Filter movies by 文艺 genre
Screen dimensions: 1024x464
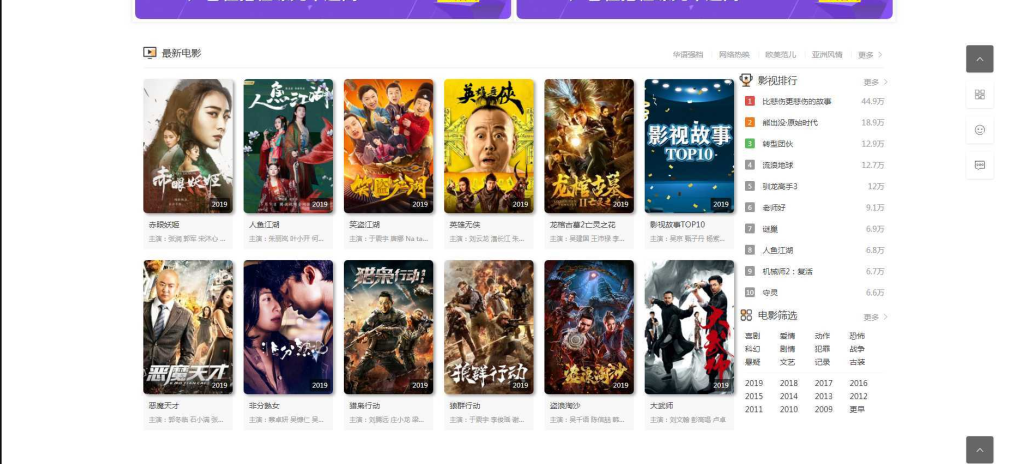(x=788, y=362)
